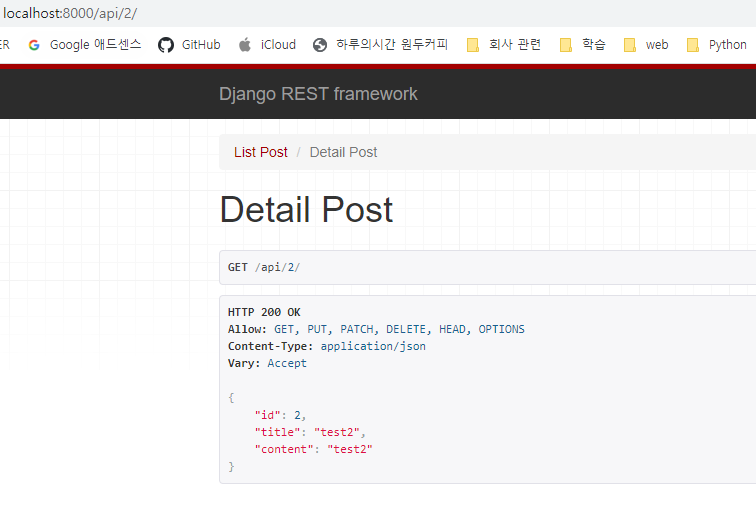Click the Detail Post breadcrumb item
The height and width of the screenshot is (532, 756).
(343, 152)
